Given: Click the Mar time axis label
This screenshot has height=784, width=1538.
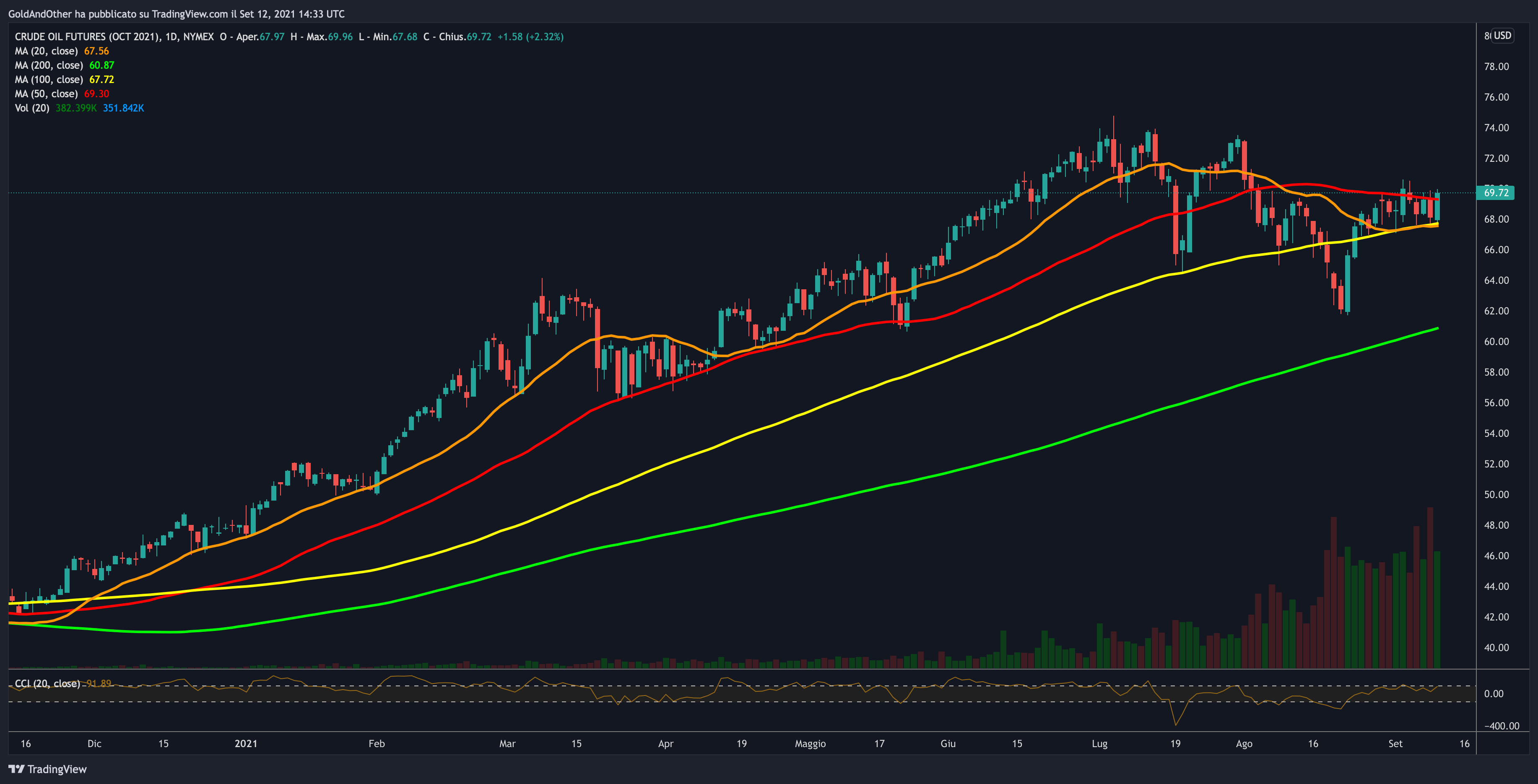Looking at the screenshot, I should point(507,743).
